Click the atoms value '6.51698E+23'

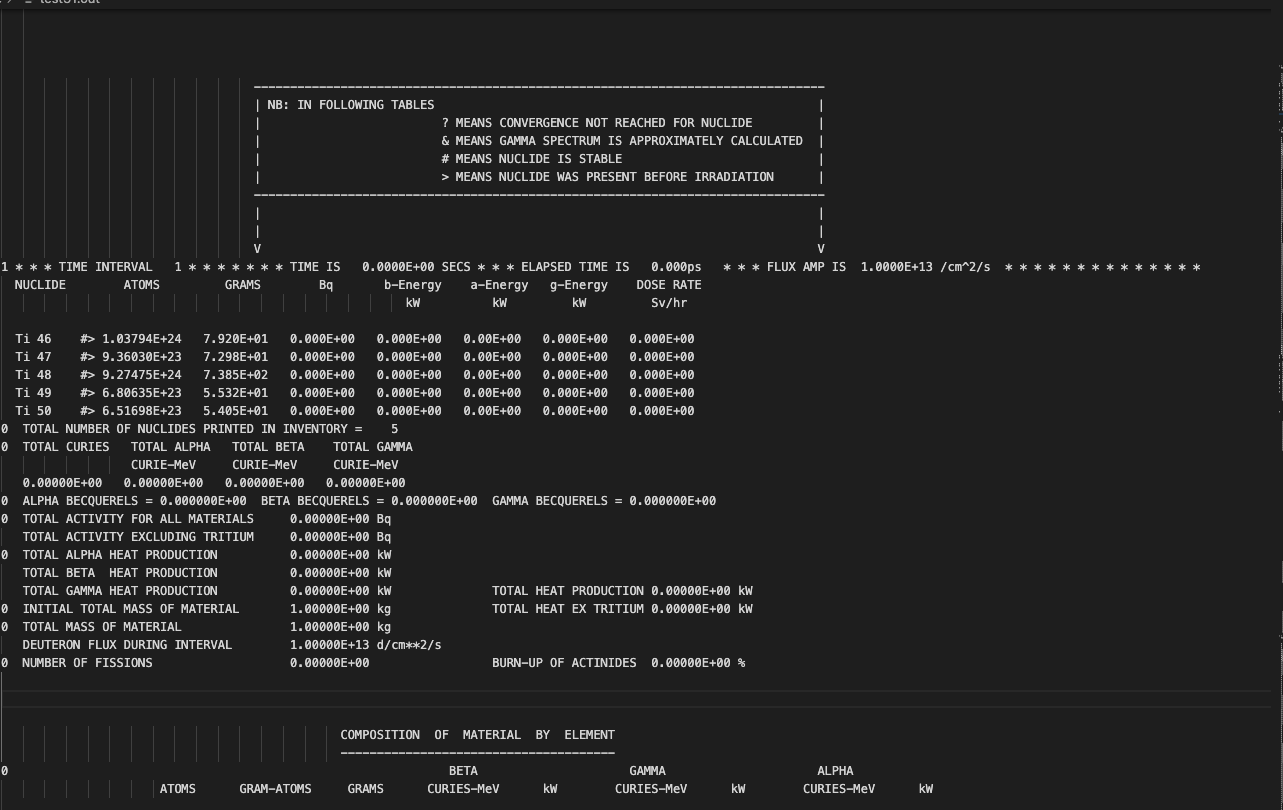tap(142, 411)
